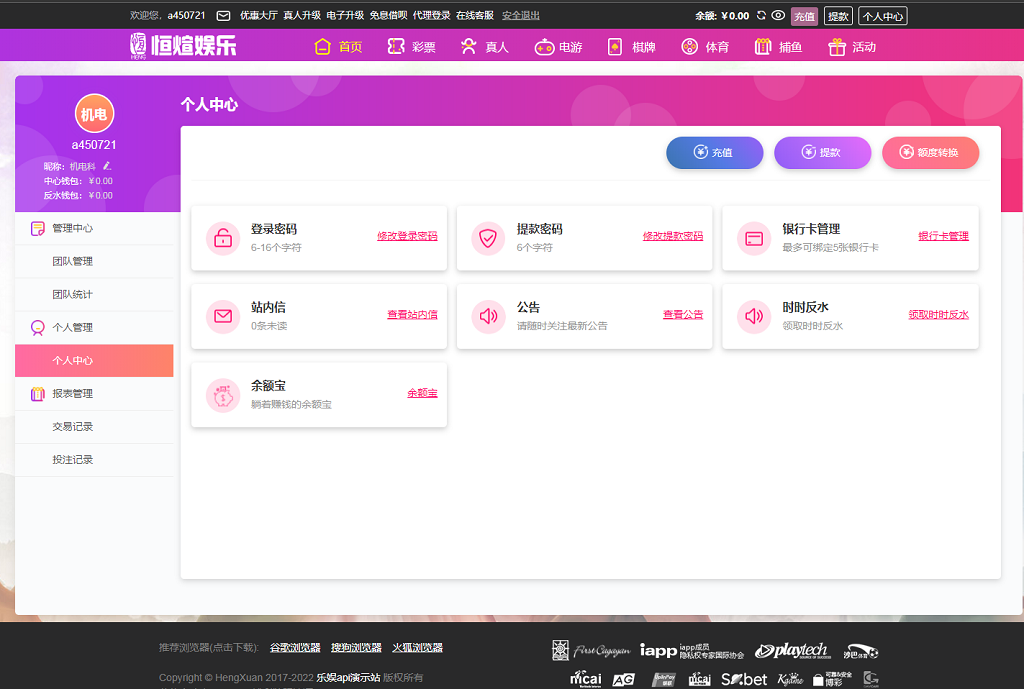Toggle balance visibility with the eye icon
This screenshot has width=1024, height=689.
[778, 14]
